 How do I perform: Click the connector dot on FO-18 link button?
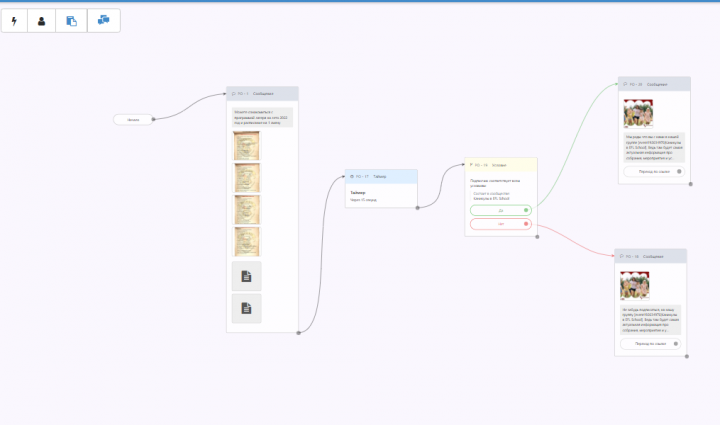[x=676, y=344]
